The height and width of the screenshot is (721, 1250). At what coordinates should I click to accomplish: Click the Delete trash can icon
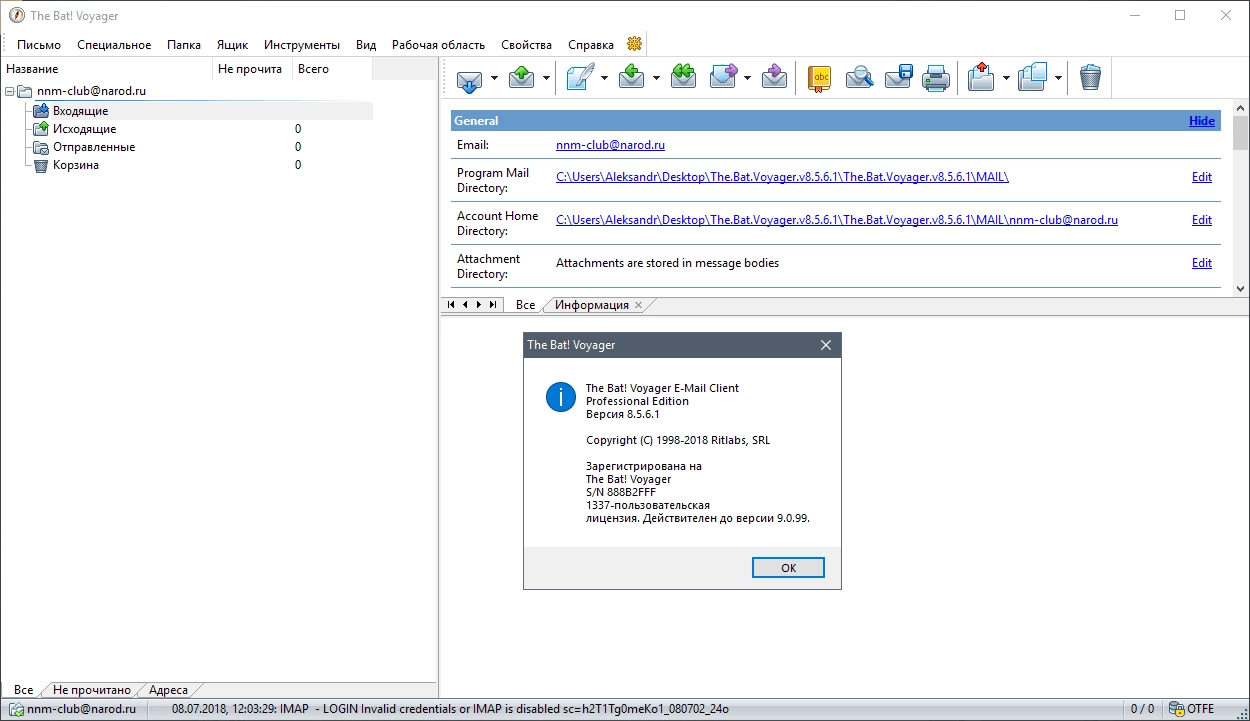pos(1091,78)
